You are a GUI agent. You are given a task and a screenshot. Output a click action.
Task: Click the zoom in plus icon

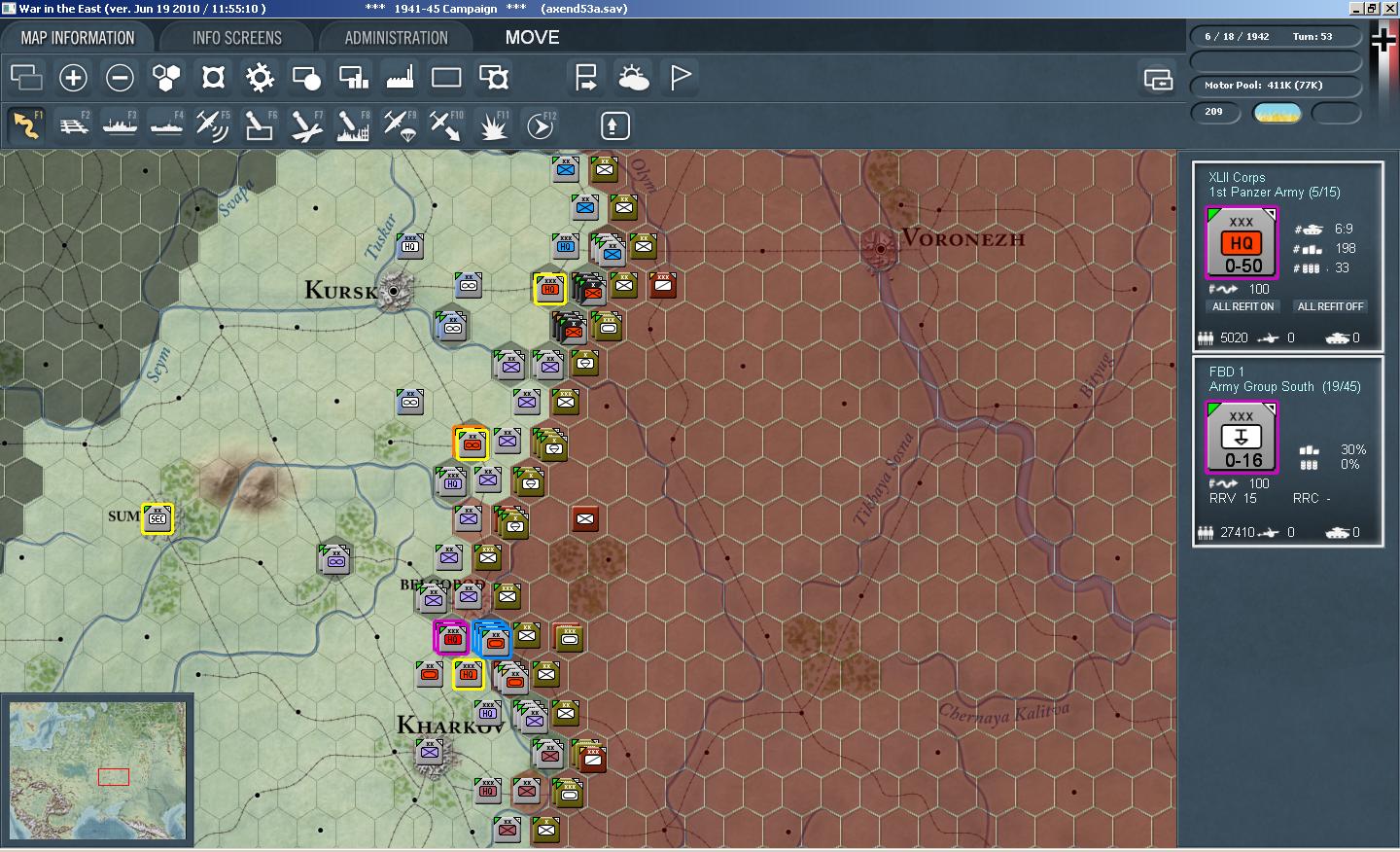click(73, 77)
